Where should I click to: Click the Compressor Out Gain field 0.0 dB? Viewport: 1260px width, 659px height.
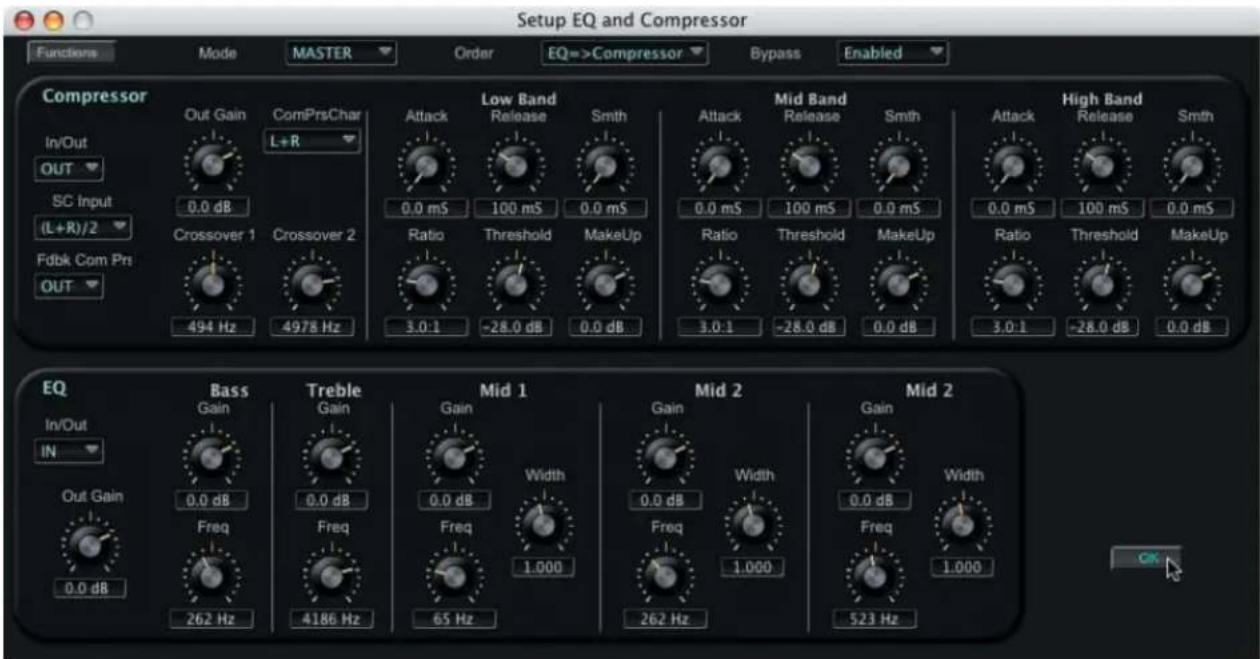click(211, 208)
